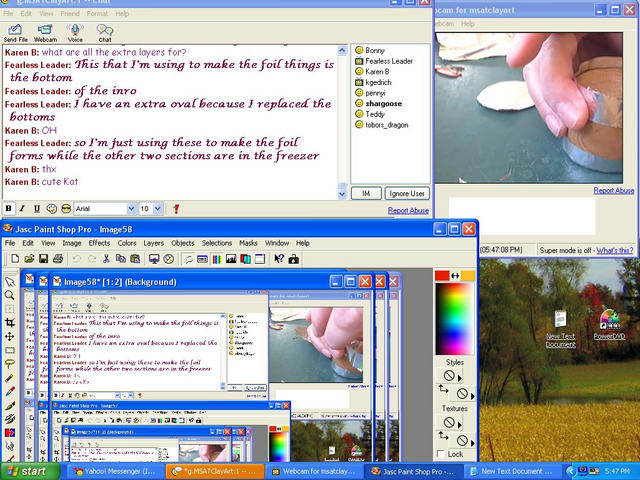Click the What's this? link
This screenshot has width=640, height=480.
point(615,250)
